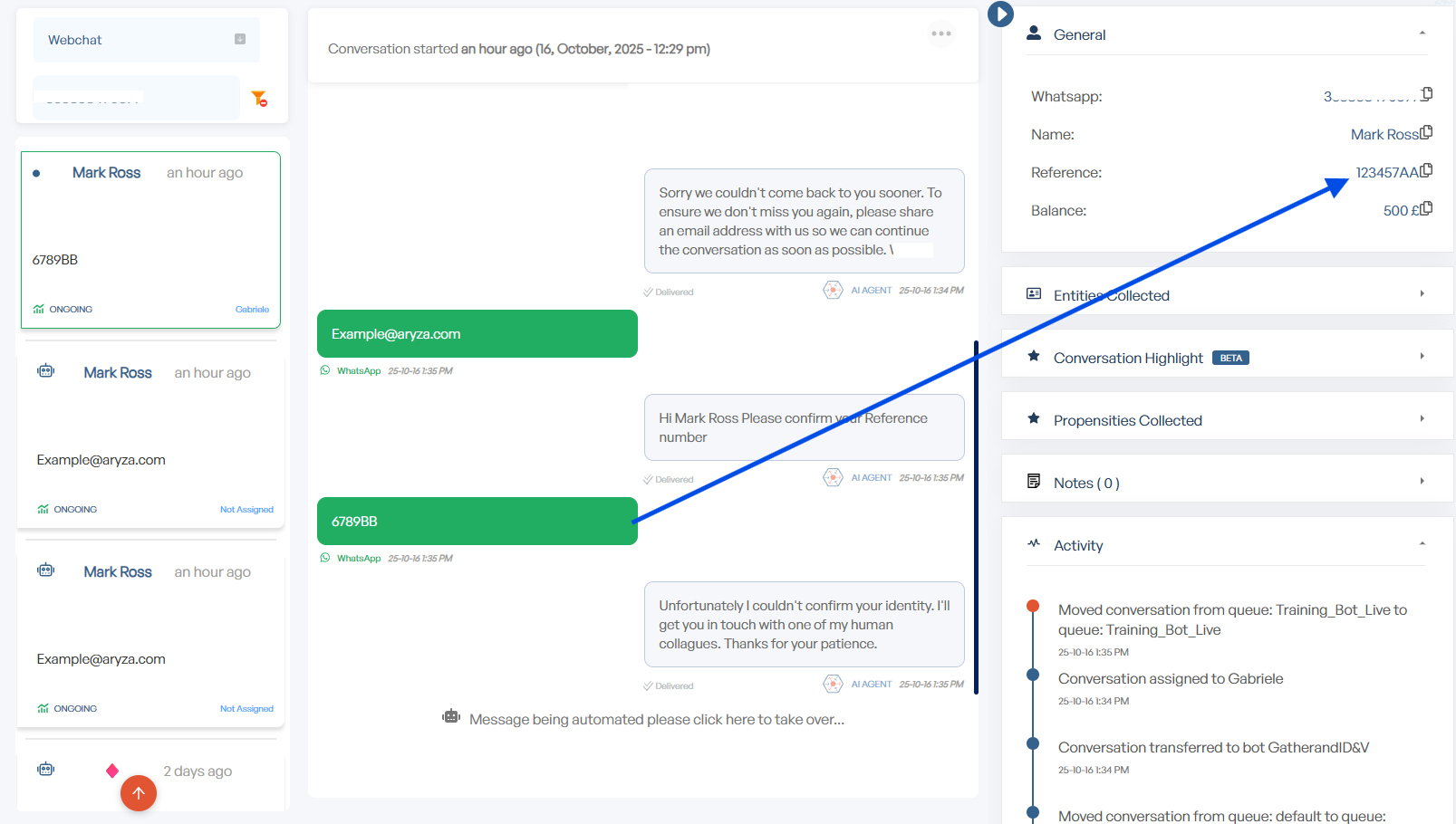Click 'Message being automated' to take over
Image resolution: width=1456 pixels, height=824 pixels.
click(656, 720)
